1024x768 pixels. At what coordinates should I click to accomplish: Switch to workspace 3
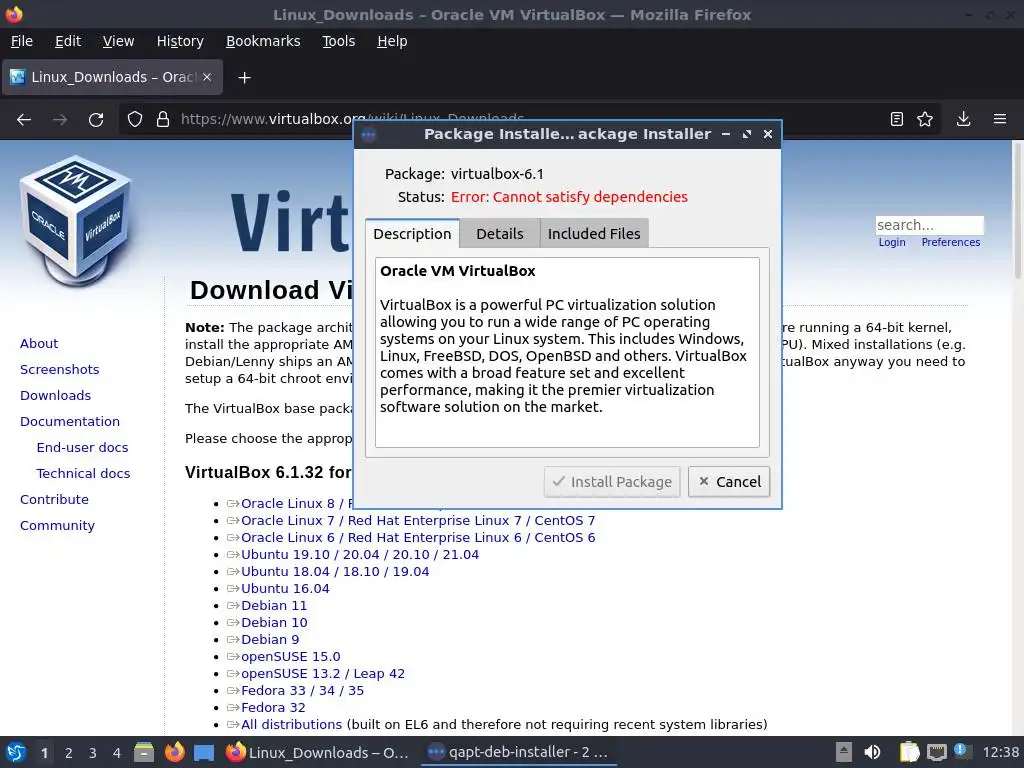(93, 753)
